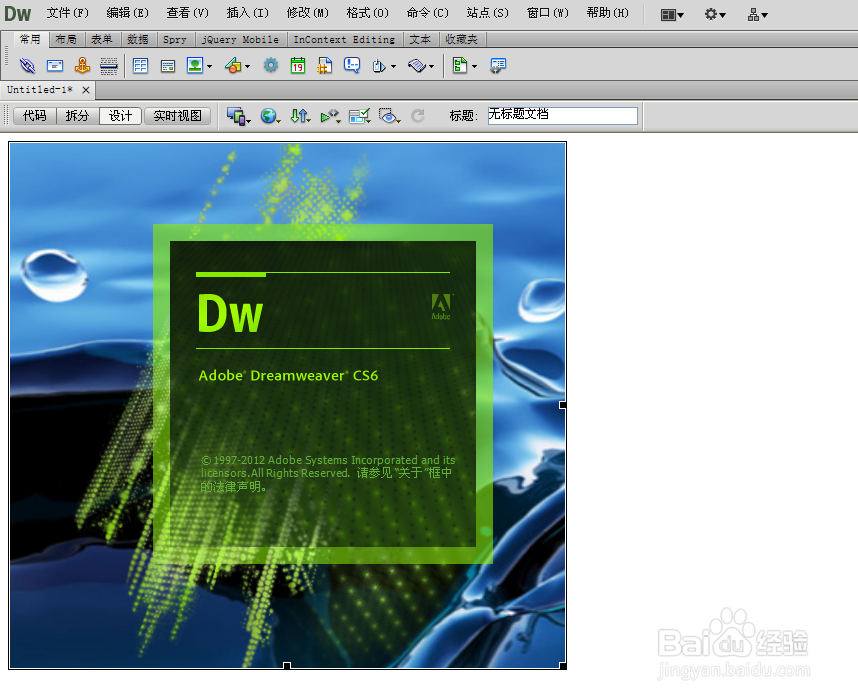Open the Head tags insert icon

379,66
